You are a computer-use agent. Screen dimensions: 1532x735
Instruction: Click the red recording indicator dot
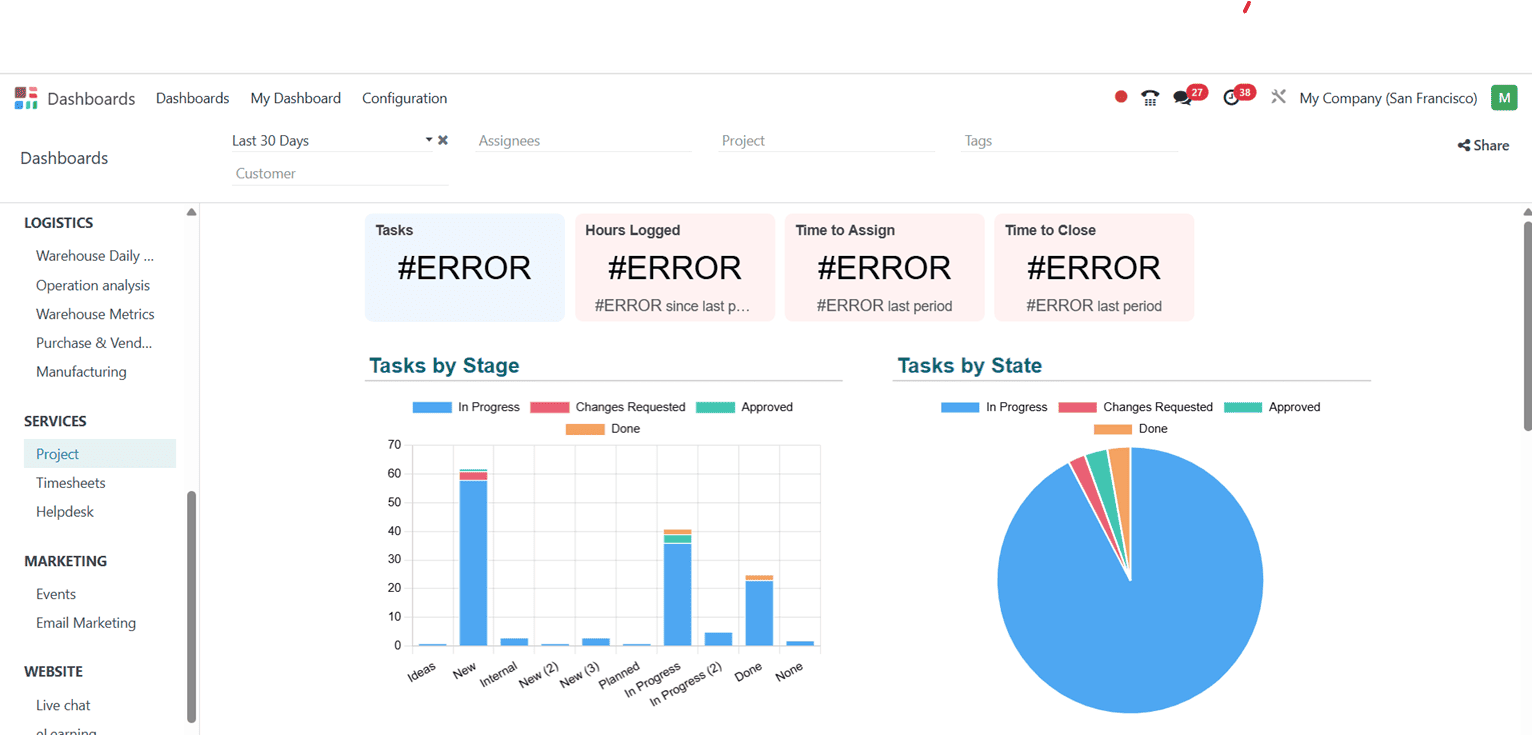pos(1121,97)
